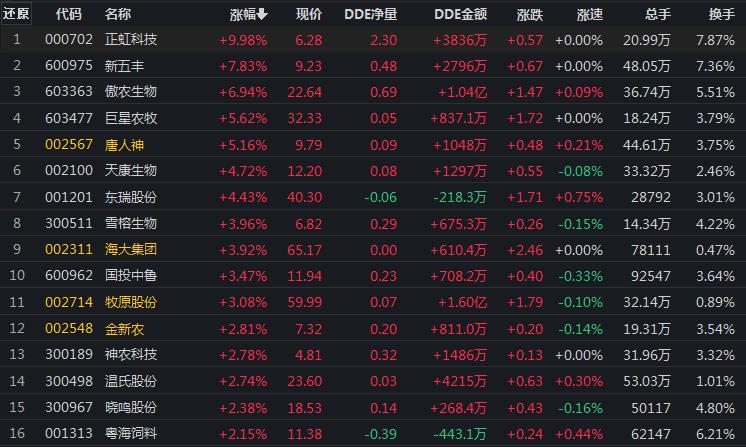
Task: Select the 温氏股份 row
Action: coord(131,381)
